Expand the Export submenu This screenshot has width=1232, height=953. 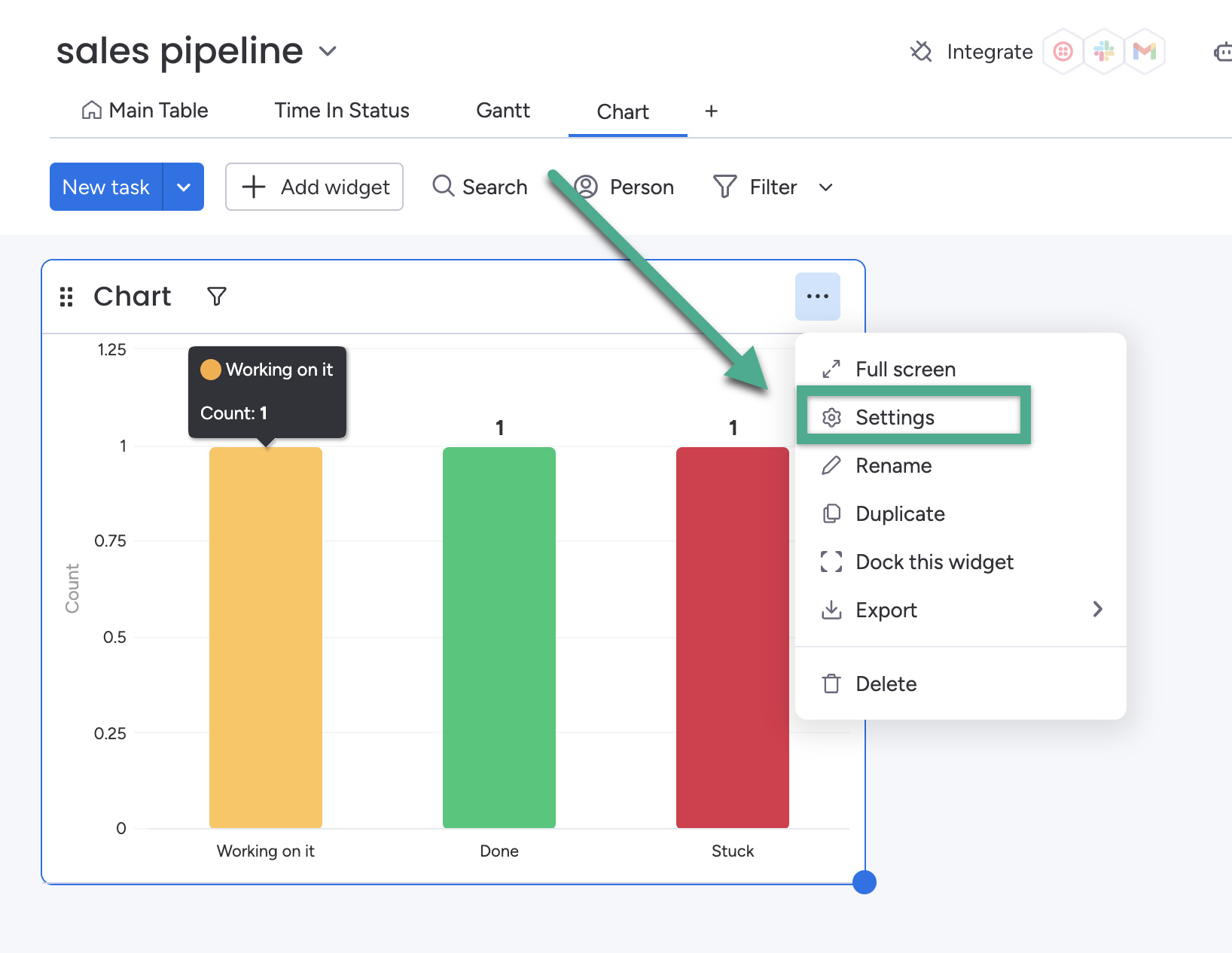point(1097,610)
